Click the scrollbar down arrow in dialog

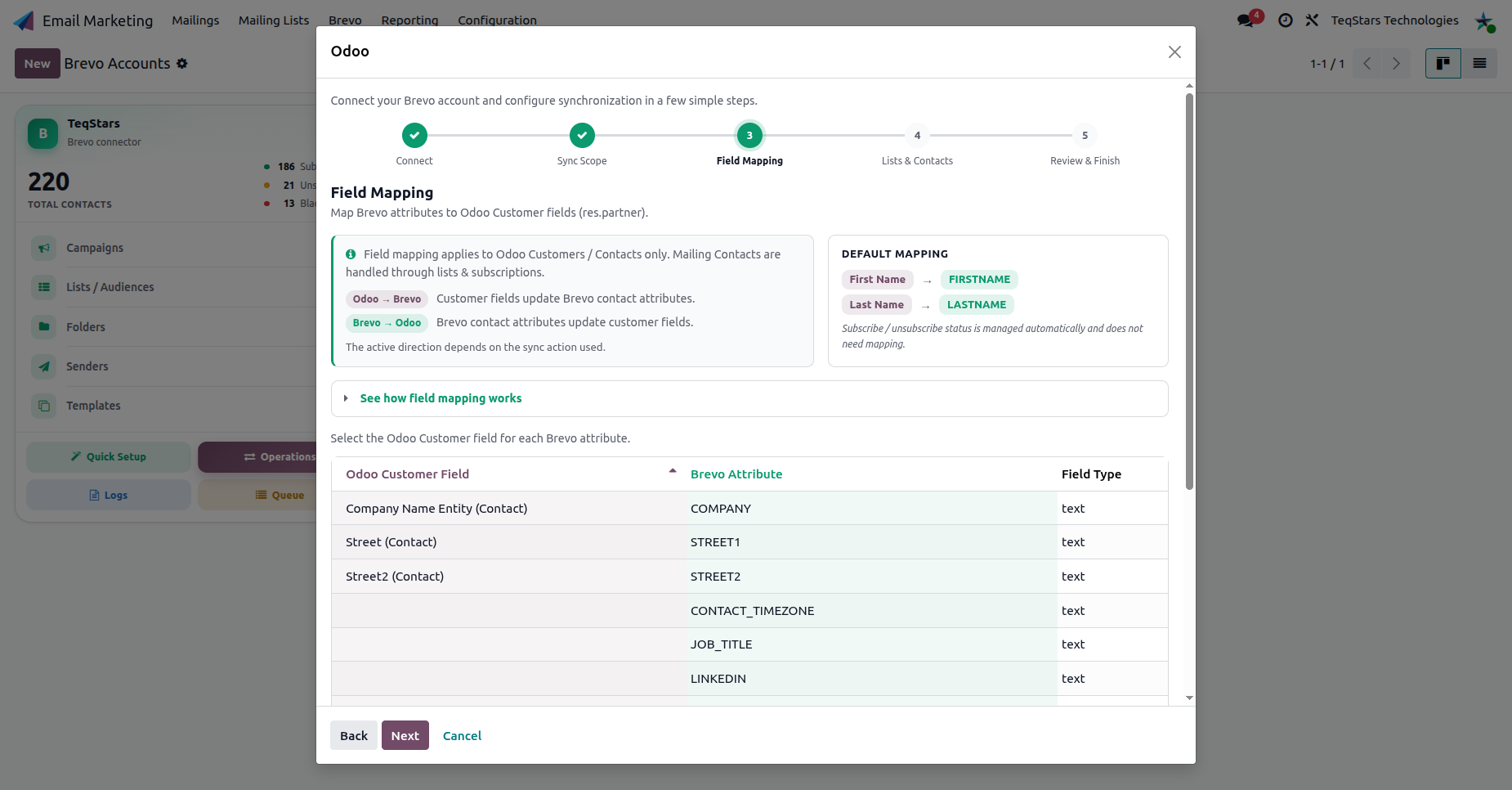(1189, 698)
